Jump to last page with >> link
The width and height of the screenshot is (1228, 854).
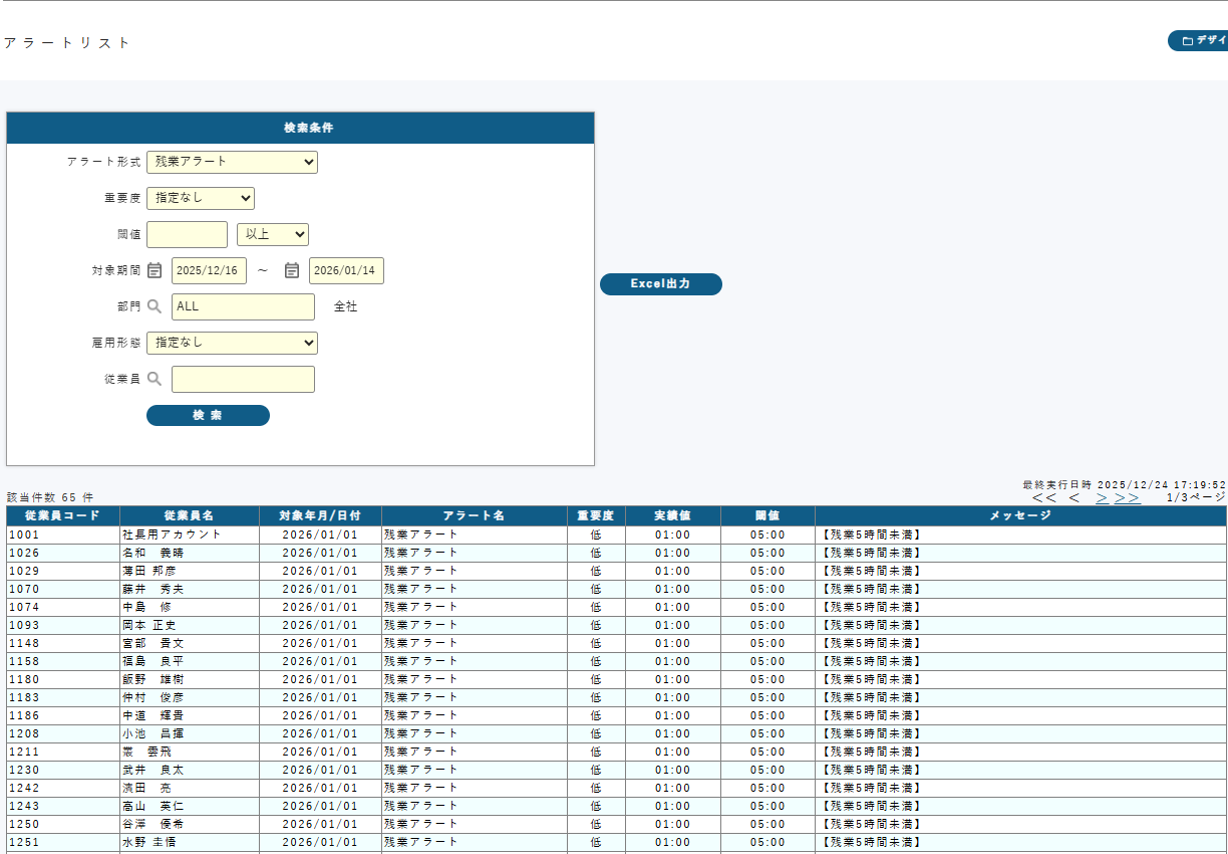tap(1127, 497)
